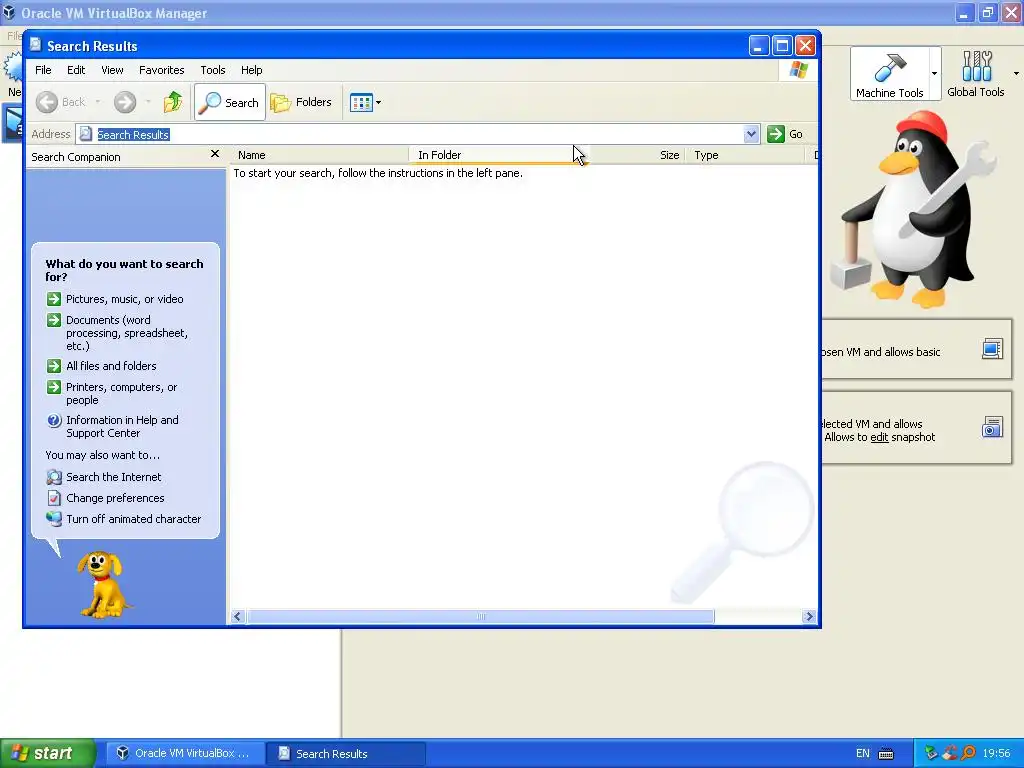
Task: Click the Snapshots tool icon in VirtualBox panel
Action: point(992,427)
